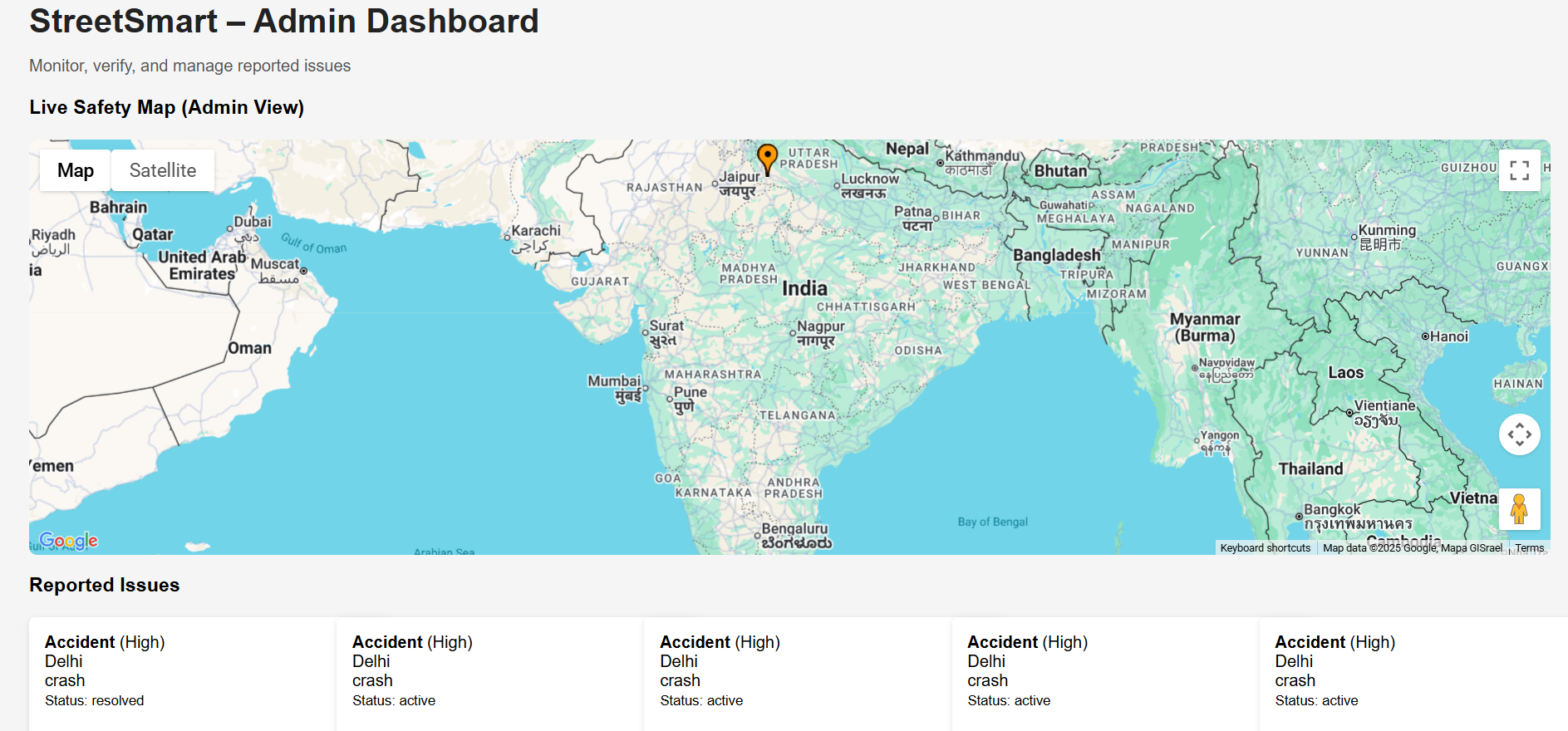Toggle fullscreen view of the map

1519,170
